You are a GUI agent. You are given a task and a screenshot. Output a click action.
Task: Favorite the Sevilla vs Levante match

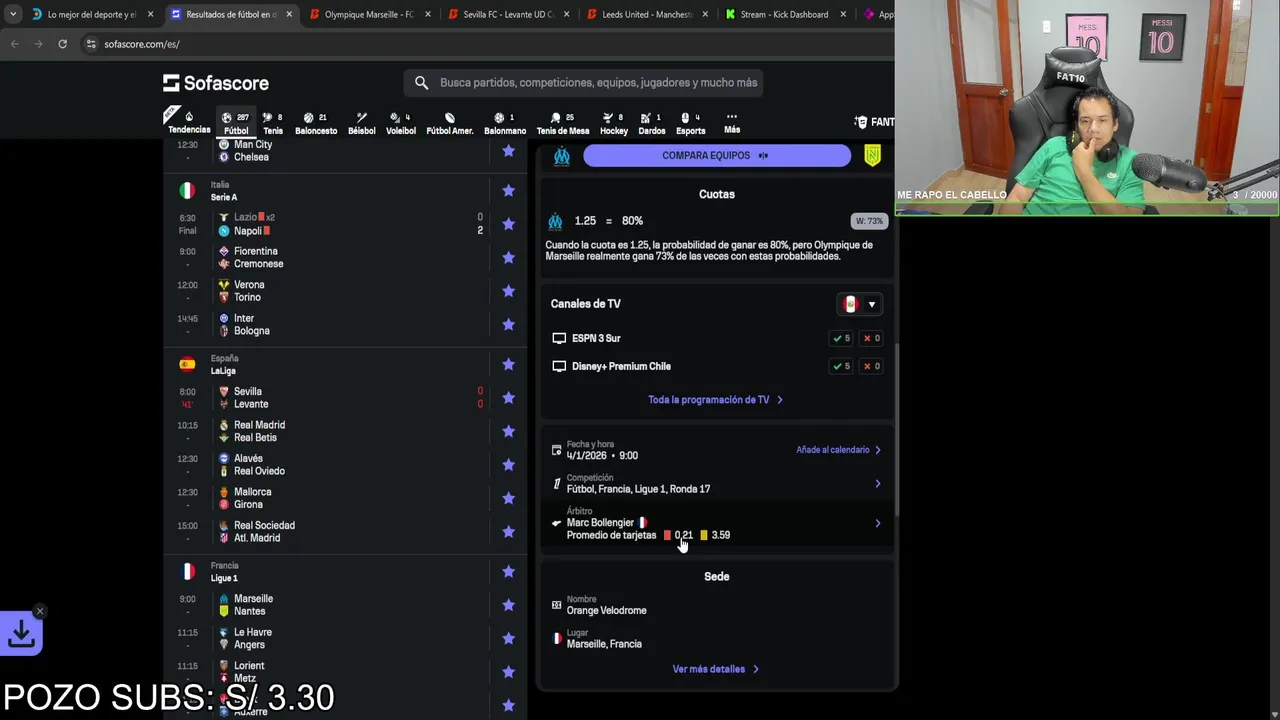[x=508, y=398]
